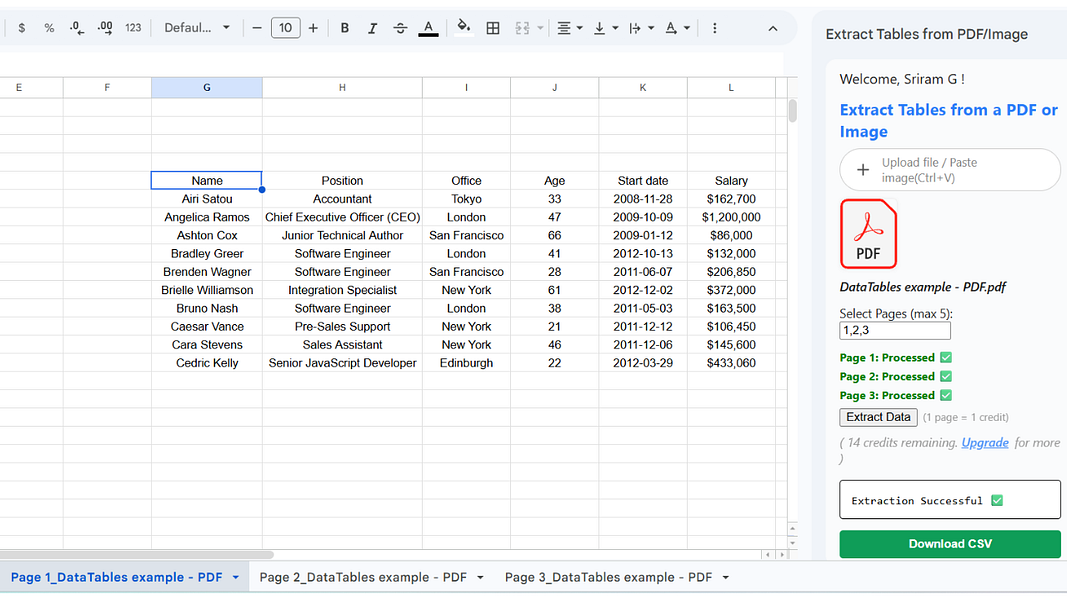
Task: Select cell Chief Executive Officer (CEO)
Action: (x=342, y=217)
